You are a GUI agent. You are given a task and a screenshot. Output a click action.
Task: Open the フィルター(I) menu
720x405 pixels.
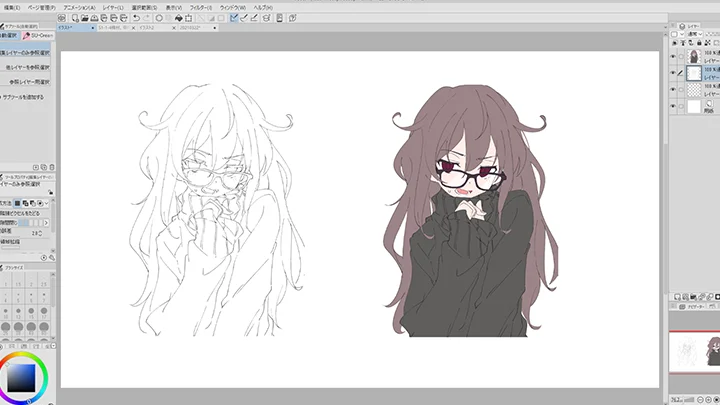tap(201, 8)
